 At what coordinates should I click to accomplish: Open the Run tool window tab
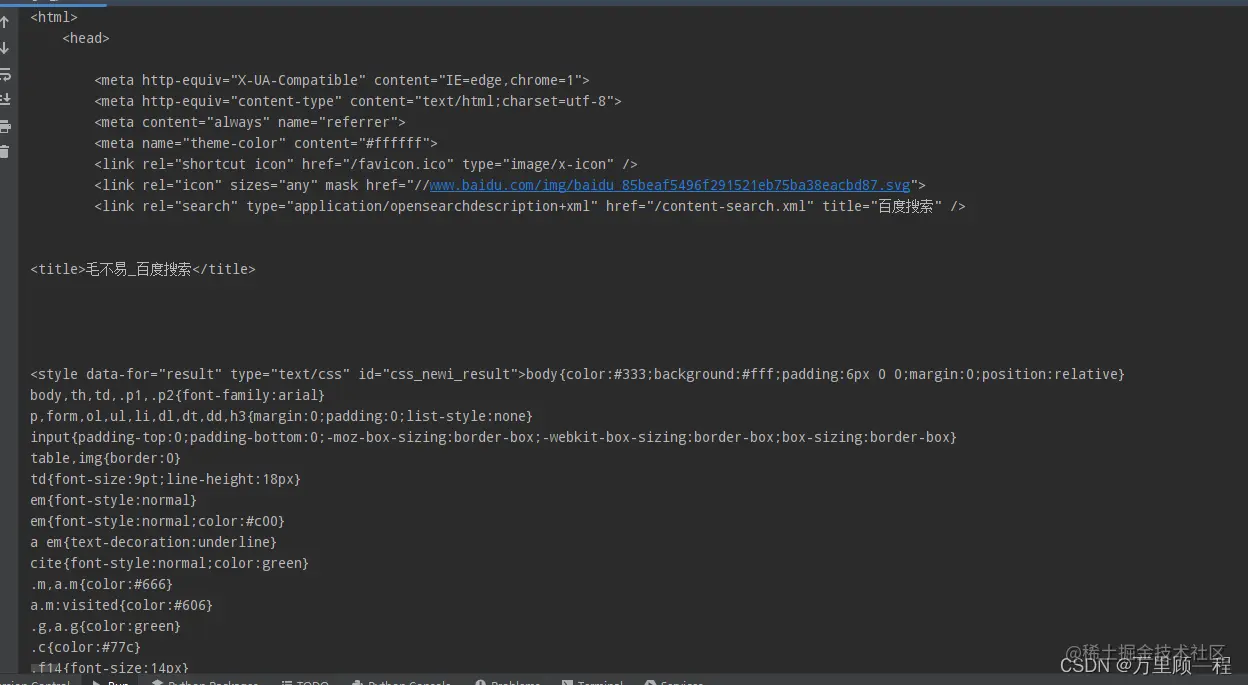click(x=110, y=682)
